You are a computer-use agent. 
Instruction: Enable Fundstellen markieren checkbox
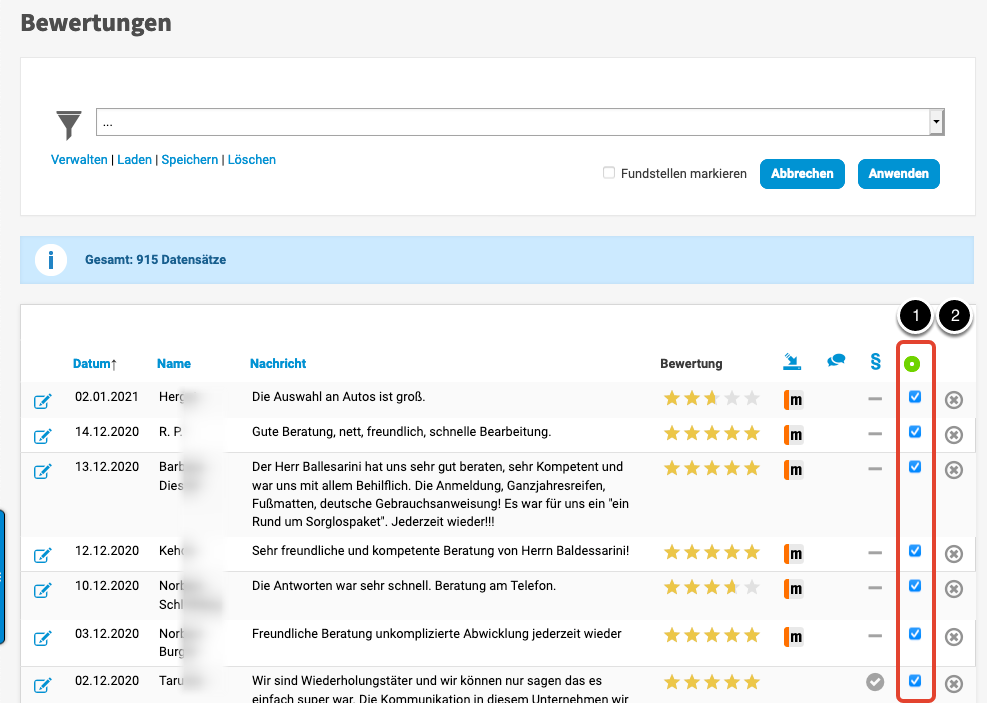(x=609, y=173)
